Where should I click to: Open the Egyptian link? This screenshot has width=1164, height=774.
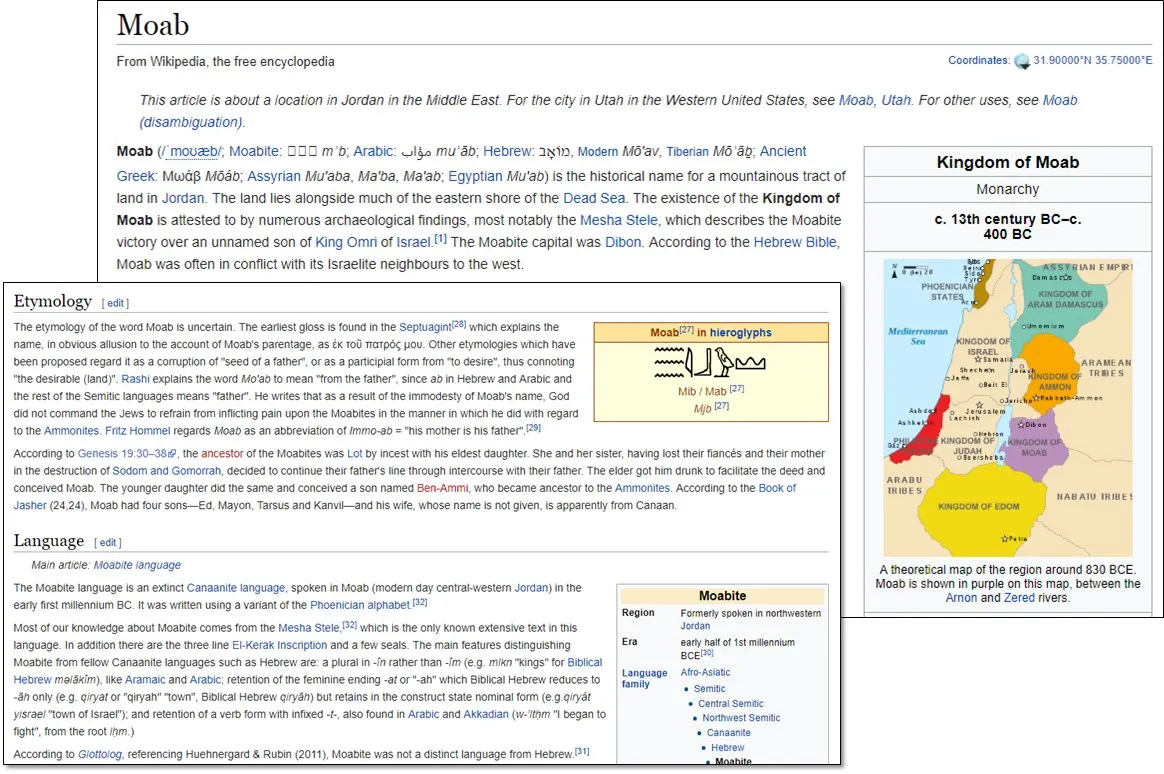coord(475,177)
